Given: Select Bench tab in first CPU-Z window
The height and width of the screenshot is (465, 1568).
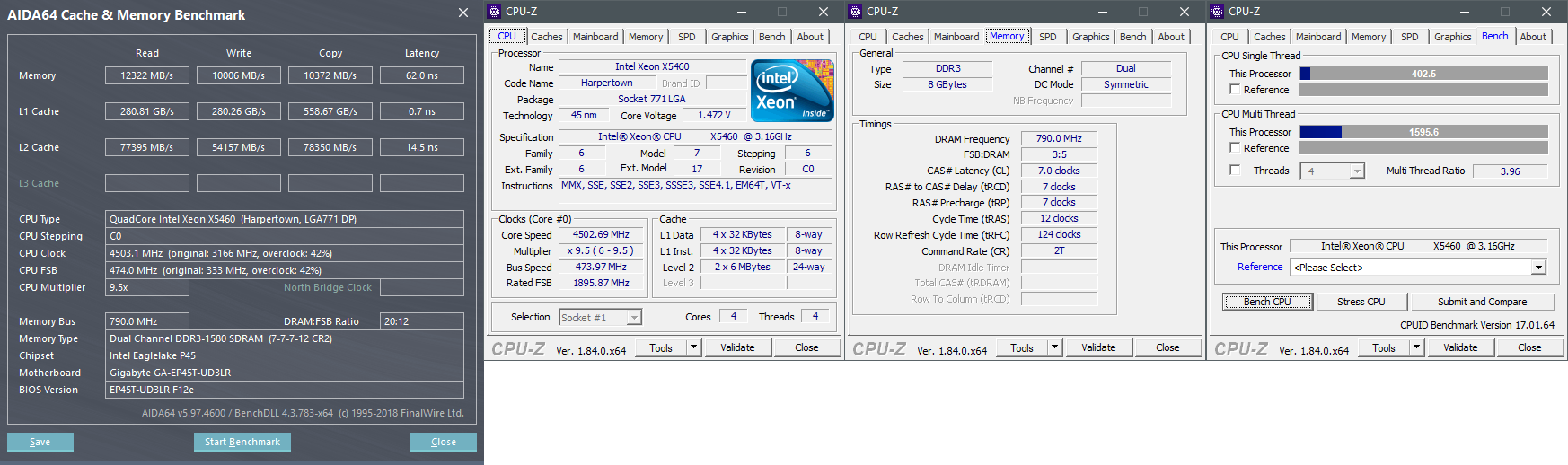Looking at the screenshot, I should click(771, 37).
